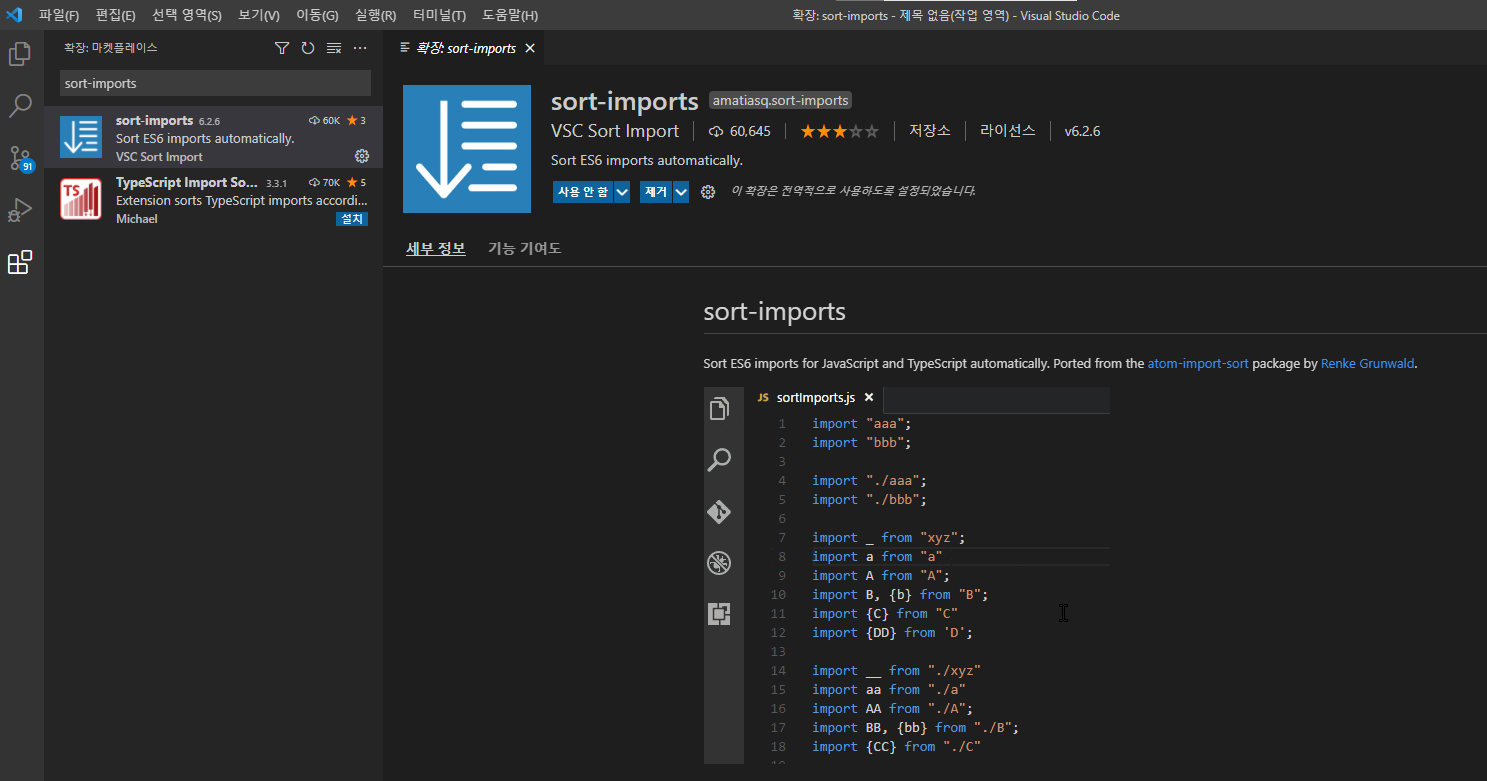The image size is (1487, 781).
Task: Open the Run and Debug view
Action: (x=20, y=209)
